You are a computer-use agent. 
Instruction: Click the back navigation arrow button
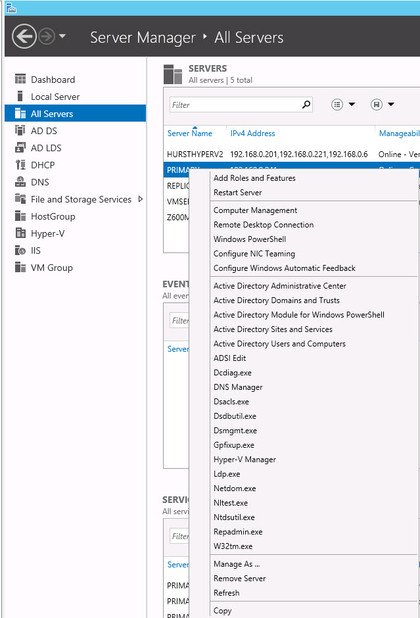click(x=24, y=37)
